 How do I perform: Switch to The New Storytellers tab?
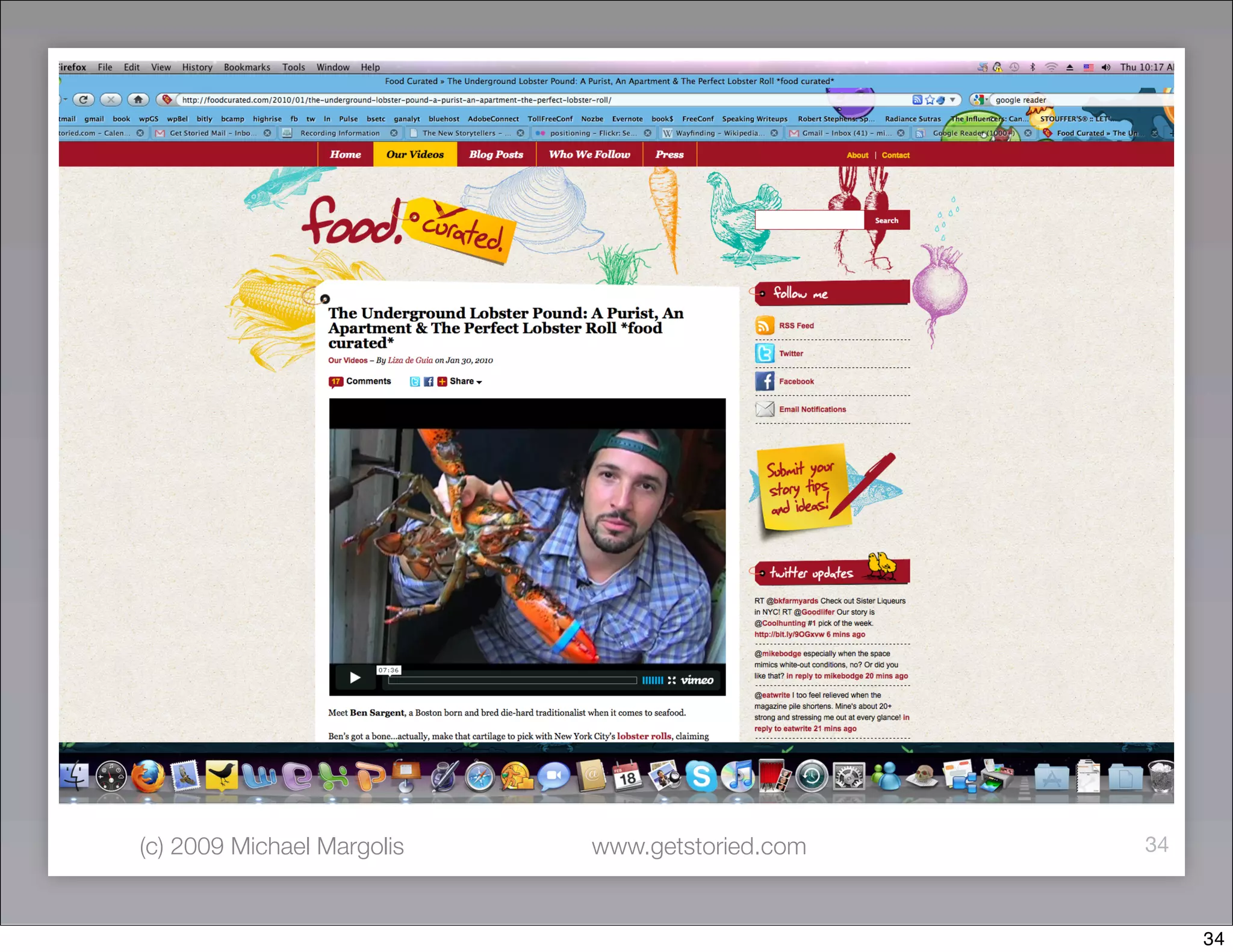[x=466, y=133]
